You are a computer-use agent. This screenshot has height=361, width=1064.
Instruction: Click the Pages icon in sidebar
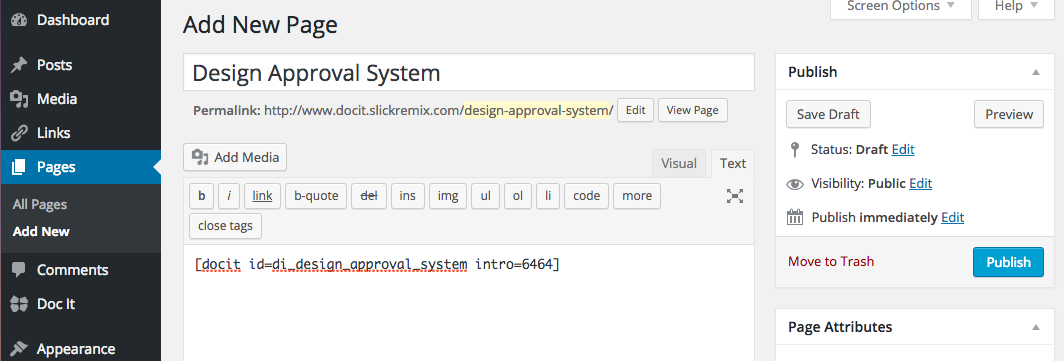pos(19,167)
